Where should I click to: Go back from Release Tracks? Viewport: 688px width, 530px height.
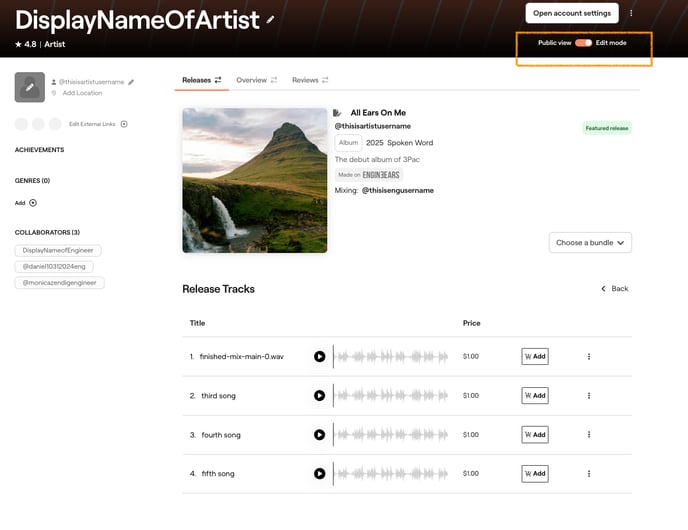(x=615, y=288)
